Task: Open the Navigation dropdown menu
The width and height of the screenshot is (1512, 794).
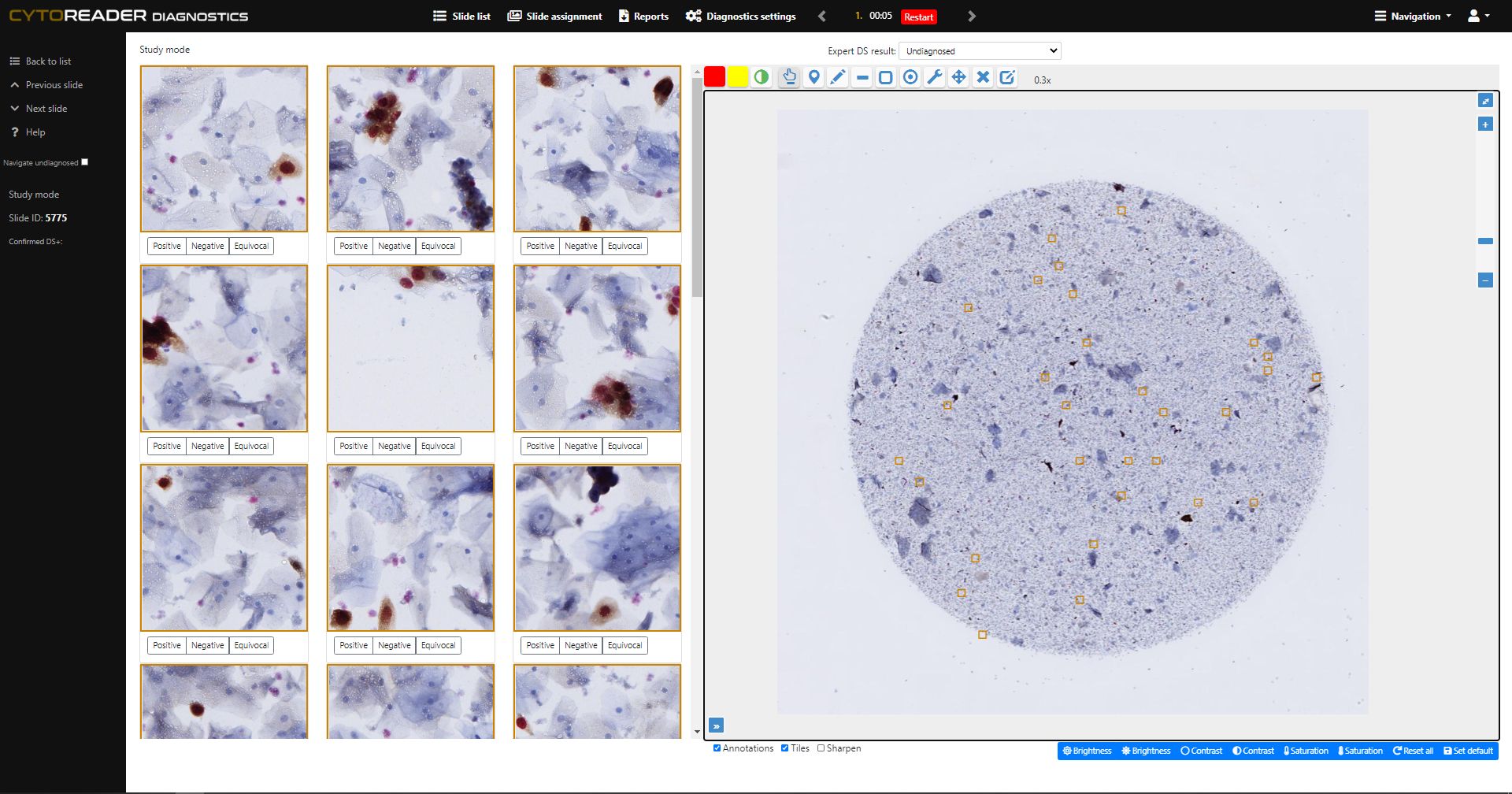Action: point(1413,16)
